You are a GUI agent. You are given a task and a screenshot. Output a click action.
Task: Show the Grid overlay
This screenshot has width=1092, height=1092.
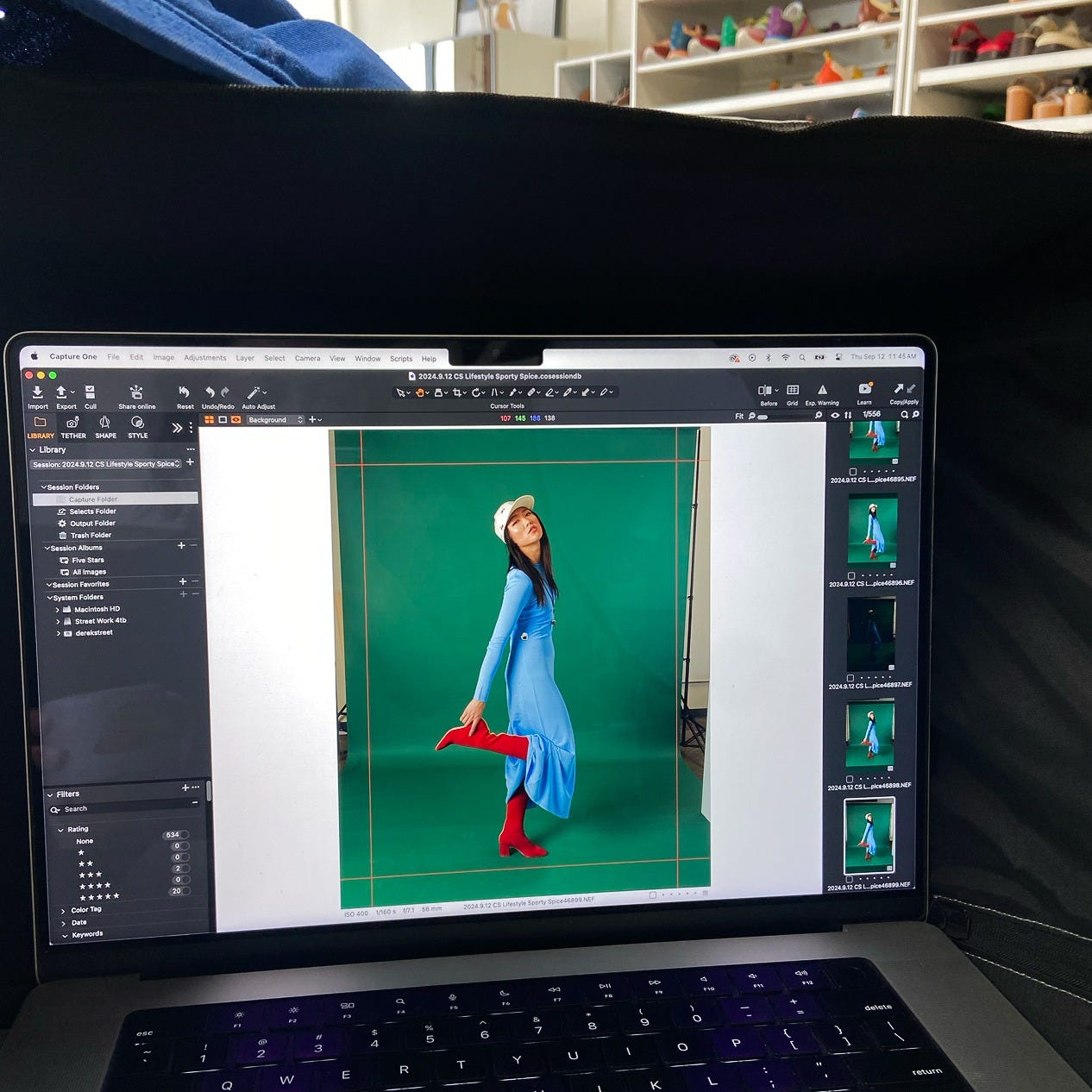793,391
